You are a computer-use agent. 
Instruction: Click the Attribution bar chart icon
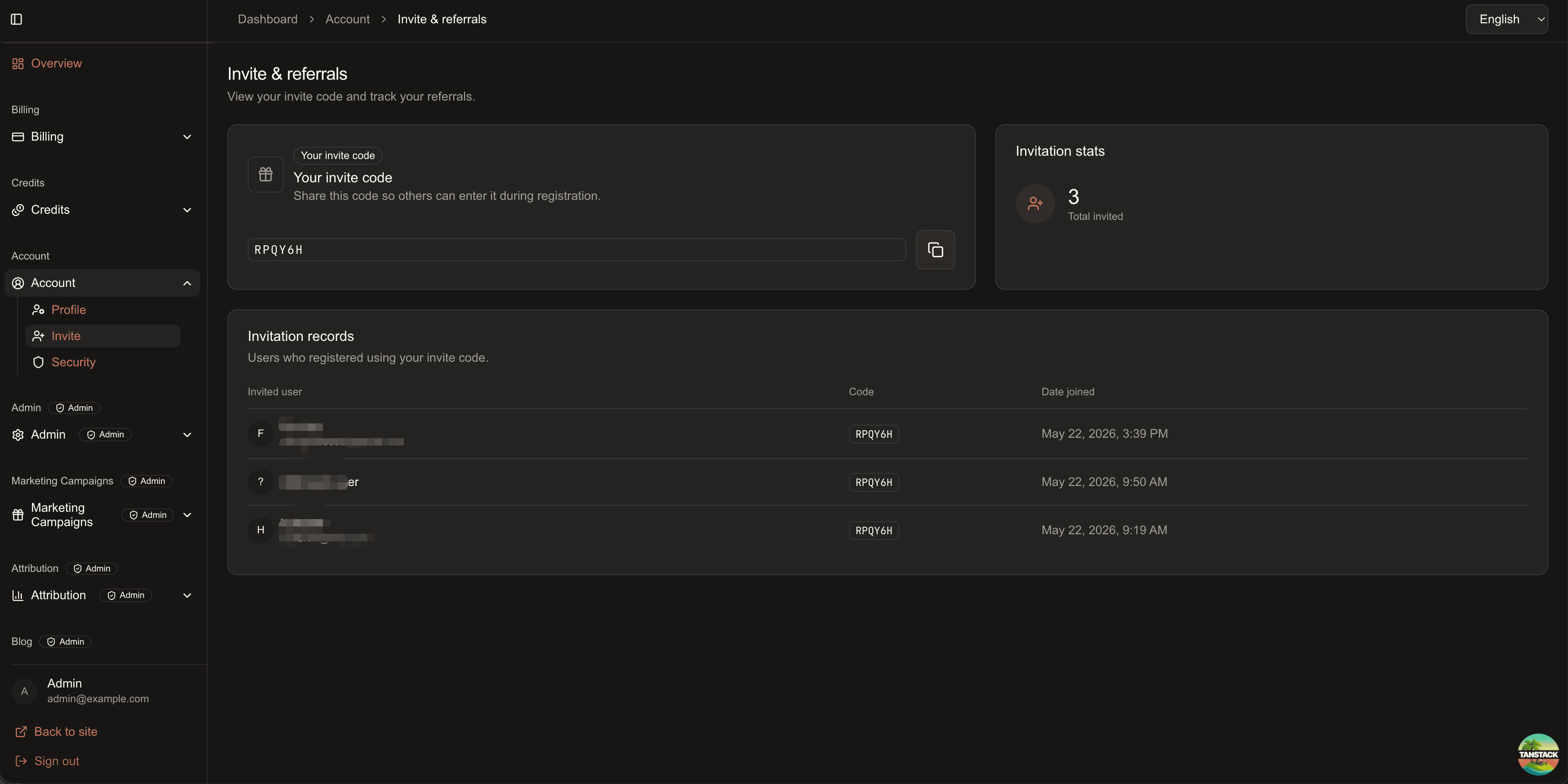click(x=18, y=595)
